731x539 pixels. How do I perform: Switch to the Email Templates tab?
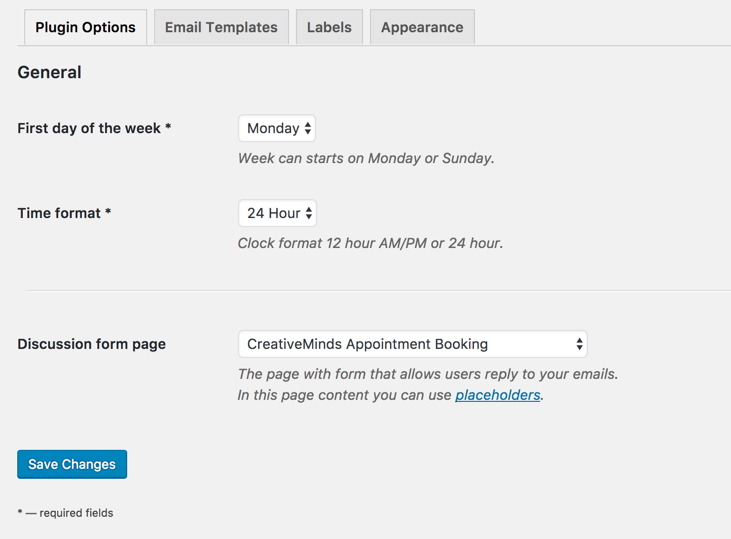click(221, 27)
